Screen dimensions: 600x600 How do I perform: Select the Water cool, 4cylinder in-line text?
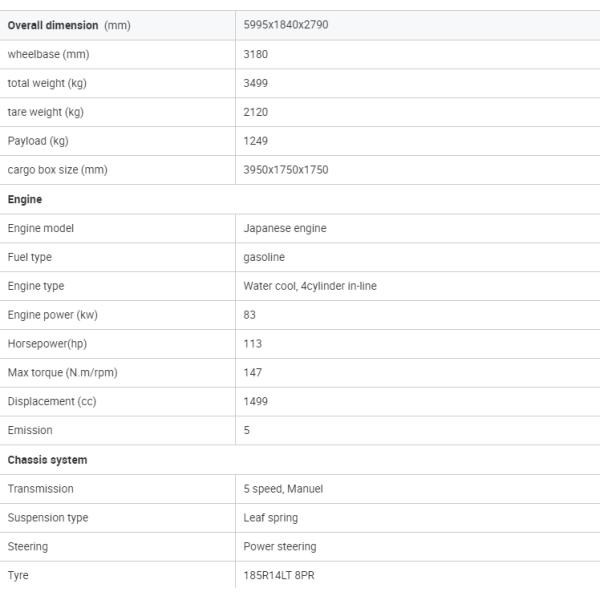coord(310,286)
